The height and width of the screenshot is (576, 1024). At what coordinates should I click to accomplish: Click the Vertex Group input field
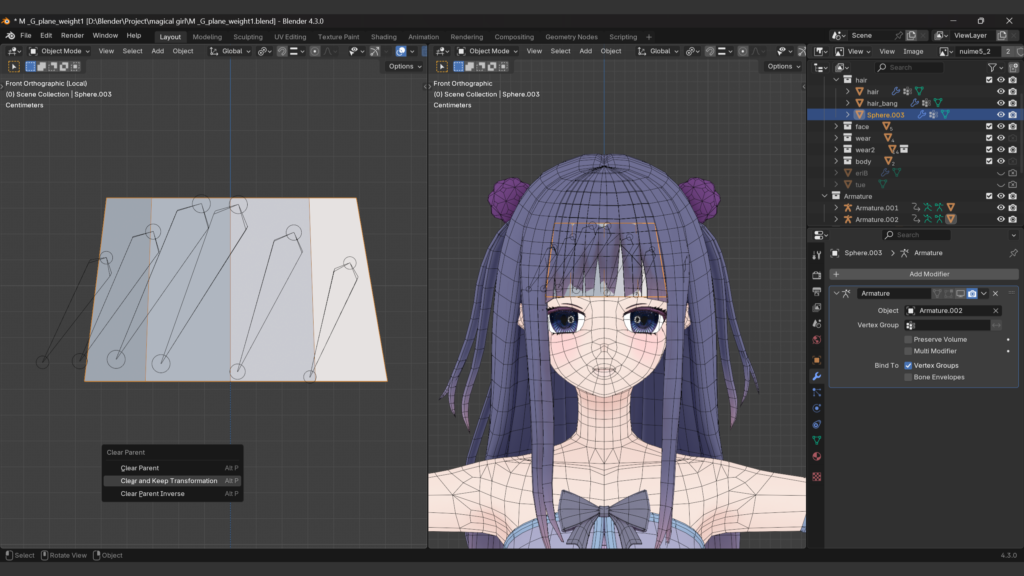[952, 325]
